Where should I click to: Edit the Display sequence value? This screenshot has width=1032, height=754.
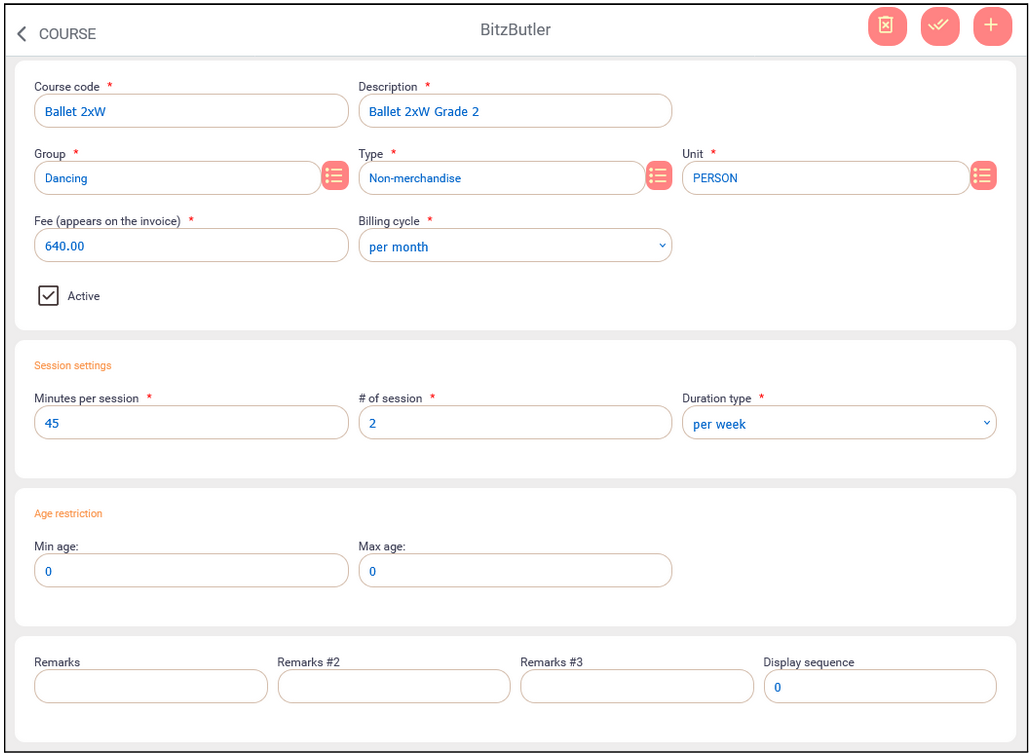tap(880, 686)
